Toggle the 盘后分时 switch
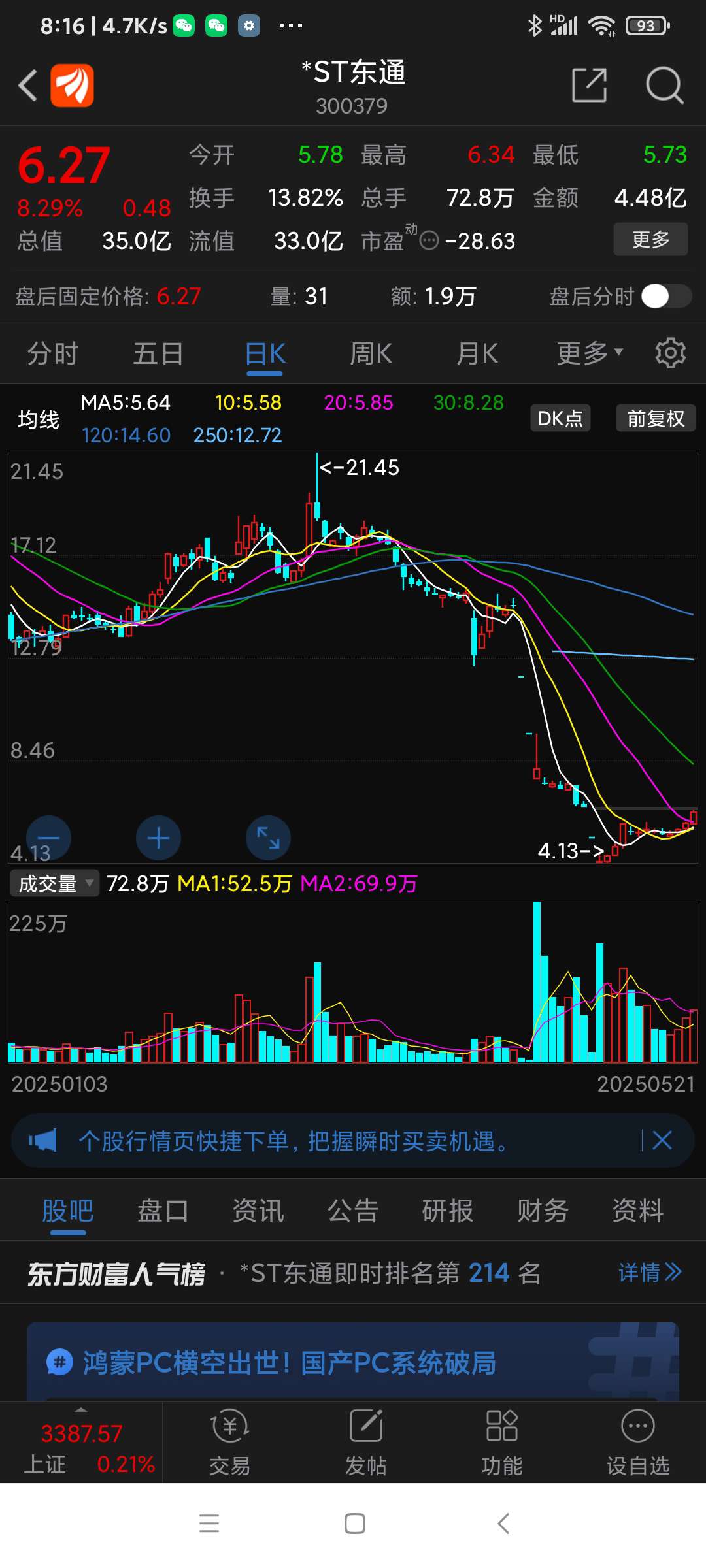 (666, 296)
